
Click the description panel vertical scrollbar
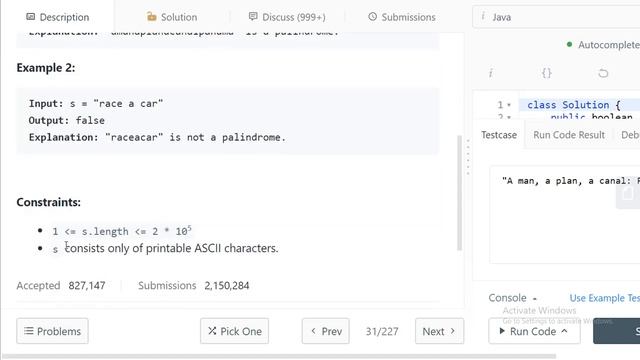(459, 193)
